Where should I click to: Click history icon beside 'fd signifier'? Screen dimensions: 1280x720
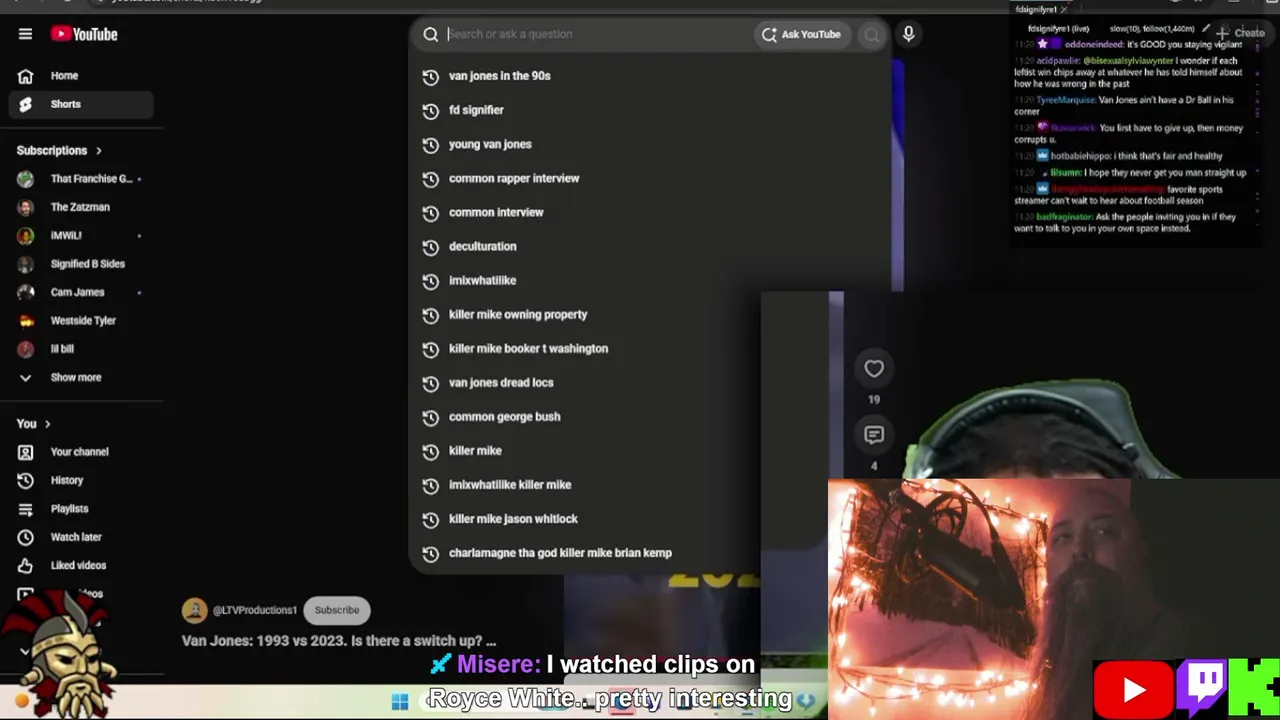point(431,110)
